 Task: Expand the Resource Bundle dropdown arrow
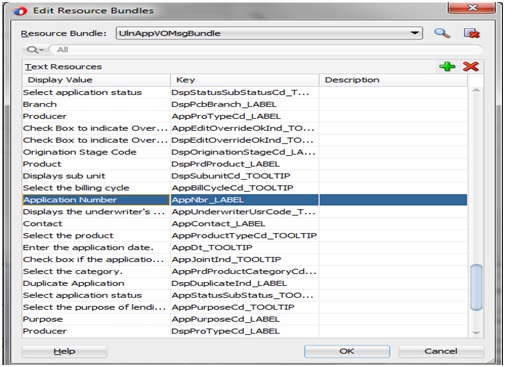[414, 33]
